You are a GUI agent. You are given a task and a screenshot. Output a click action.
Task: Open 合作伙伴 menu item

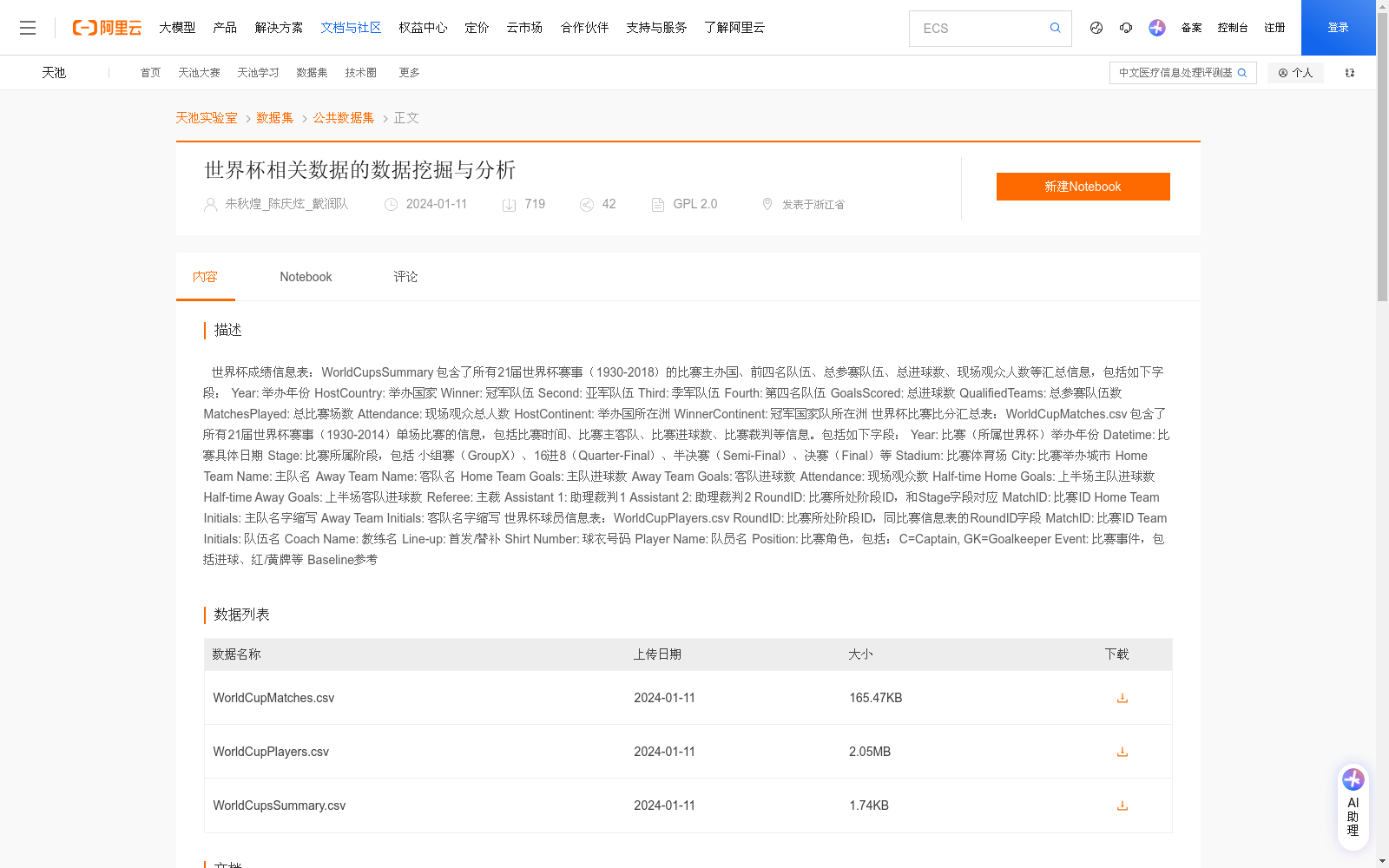(x=584, y=28)
